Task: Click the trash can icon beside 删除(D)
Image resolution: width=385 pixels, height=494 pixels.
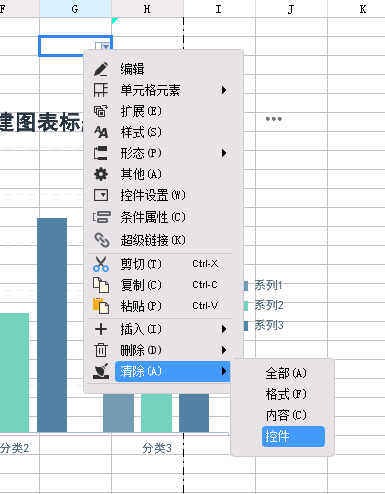Action: pyautogui.click(x=101, y=350)
